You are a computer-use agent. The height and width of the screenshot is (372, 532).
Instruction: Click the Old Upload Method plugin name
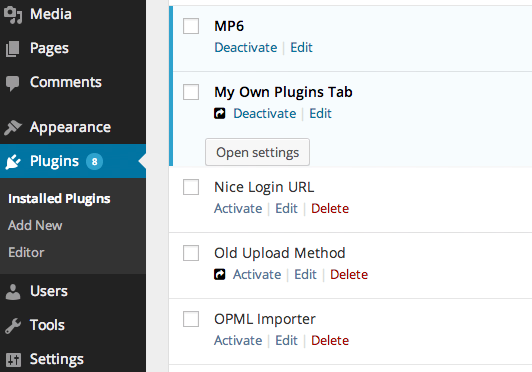[x=280, y=254]
